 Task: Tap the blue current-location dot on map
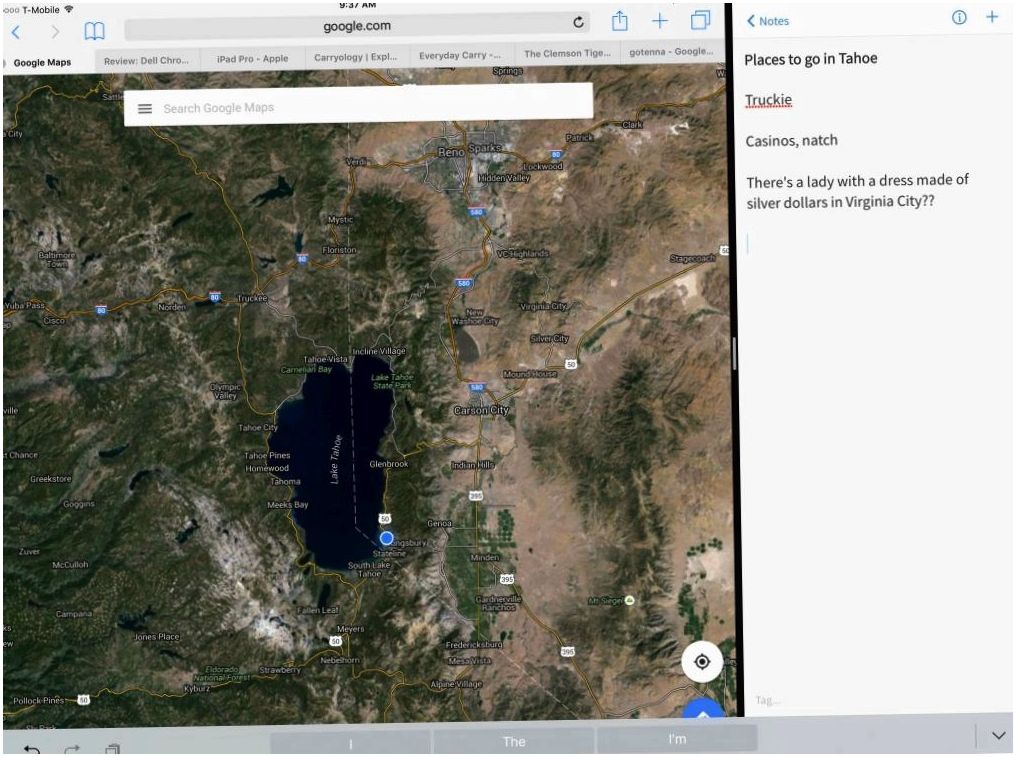click(x=386, y=538)
